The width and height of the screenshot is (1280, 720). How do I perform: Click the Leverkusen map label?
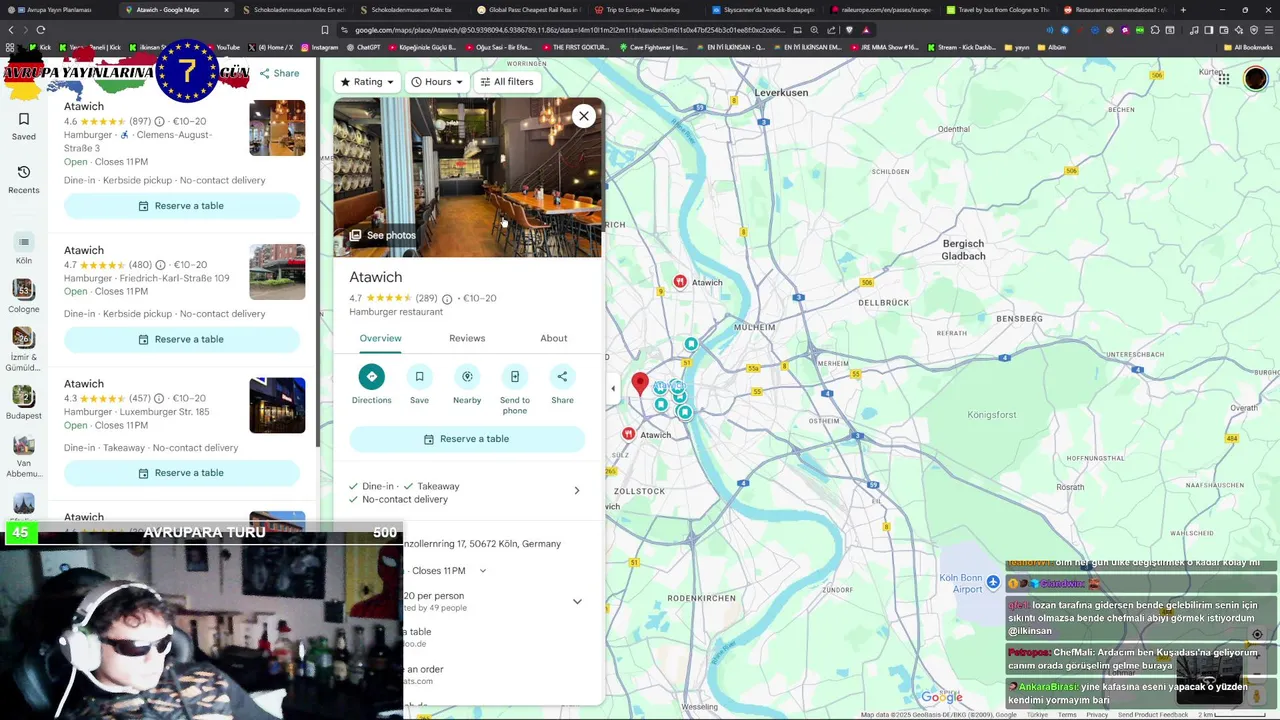point(781,93)
